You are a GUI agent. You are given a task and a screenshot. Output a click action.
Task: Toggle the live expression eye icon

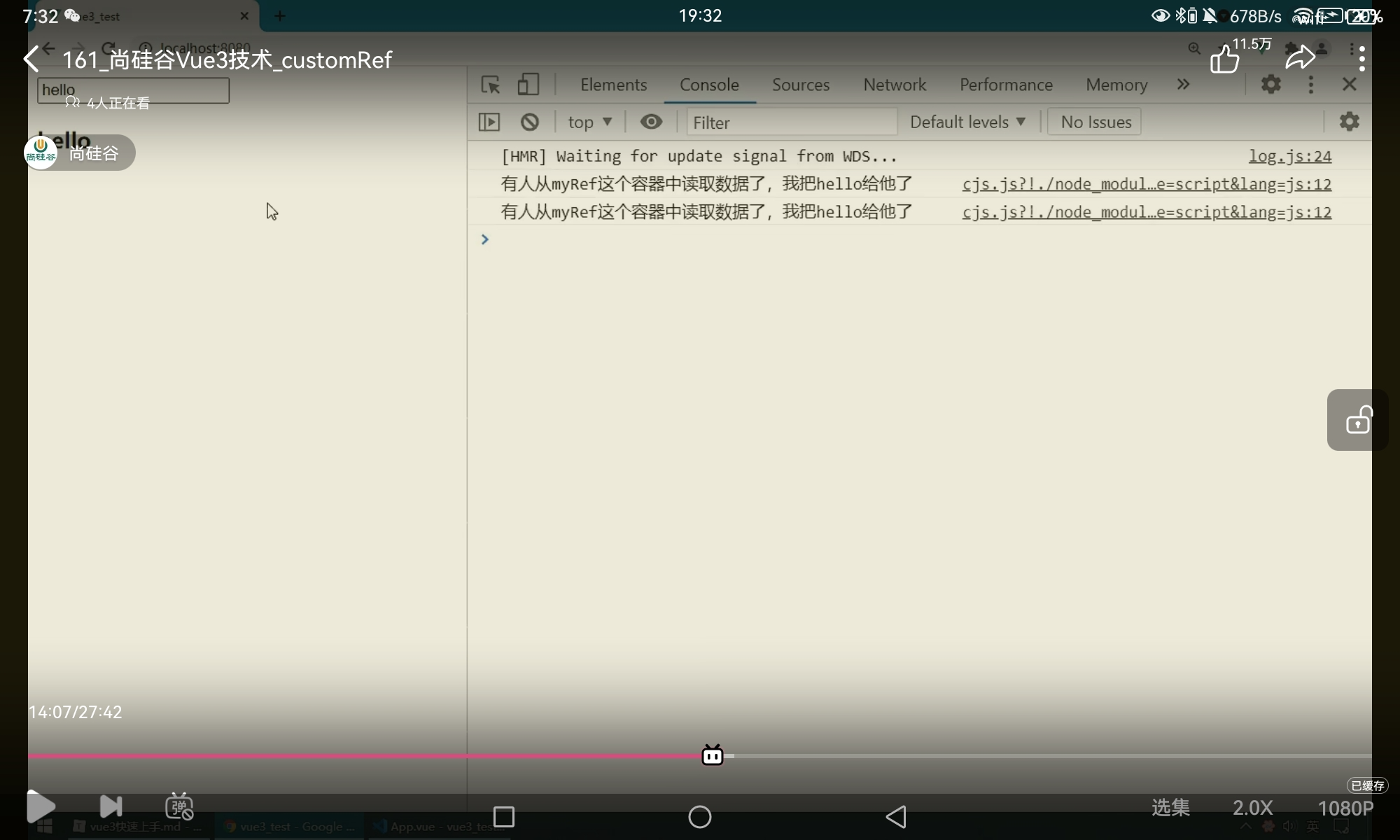click(x=651, y=122)
